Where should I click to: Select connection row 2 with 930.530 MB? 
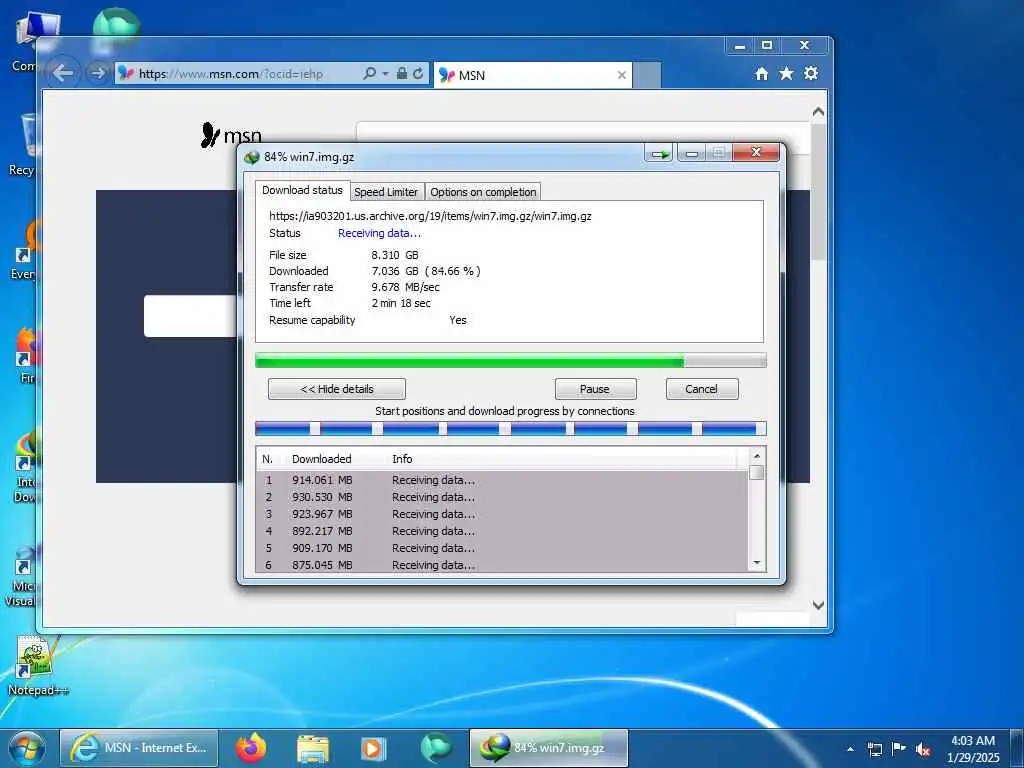point(502,497)
